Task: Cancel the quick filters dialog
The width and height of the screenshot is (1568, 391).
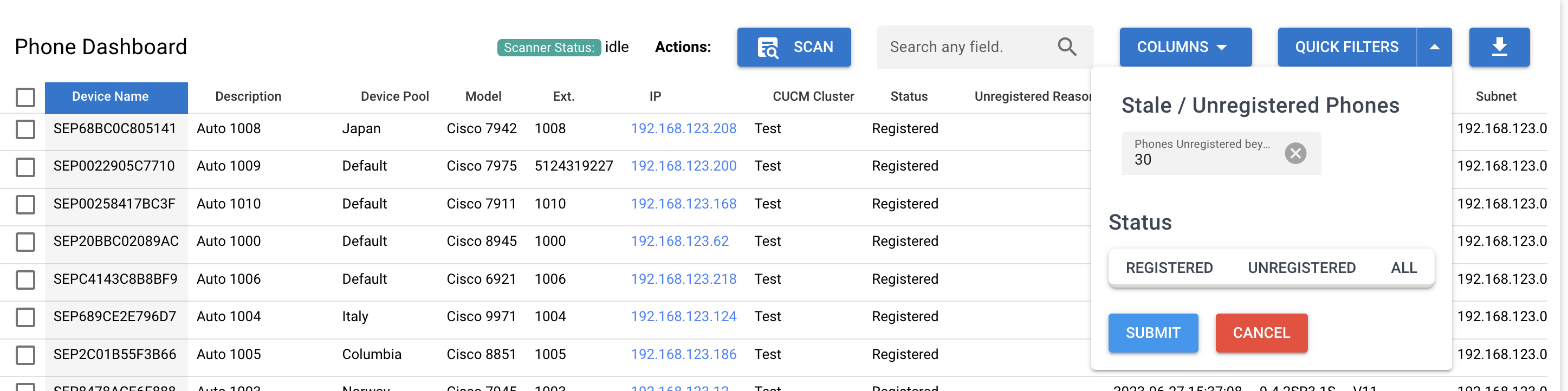Action: coord(1261,333)
